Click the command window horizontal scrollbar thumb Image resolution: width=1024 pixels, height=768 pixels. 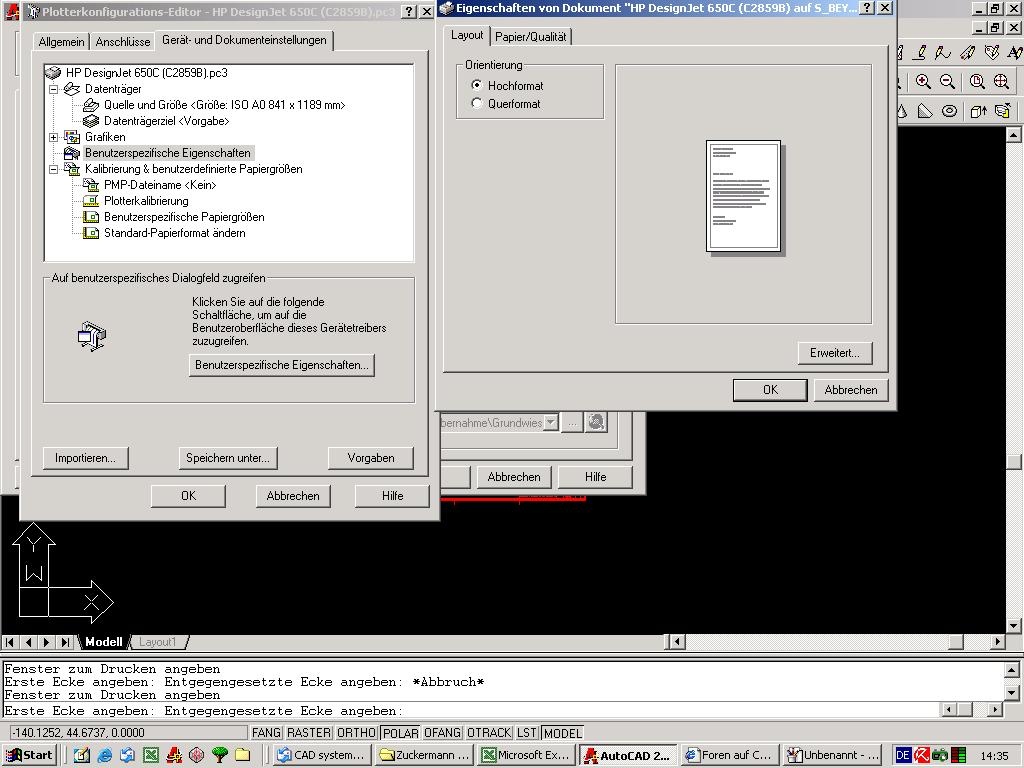click(965, 709)
